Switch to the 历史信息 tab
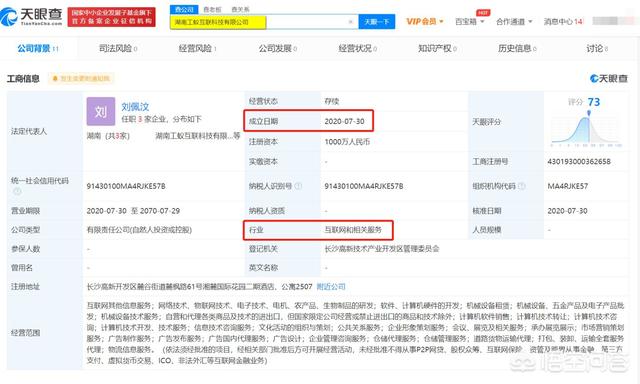This screenshot has width=640, height=384. [x=517, y=49]
